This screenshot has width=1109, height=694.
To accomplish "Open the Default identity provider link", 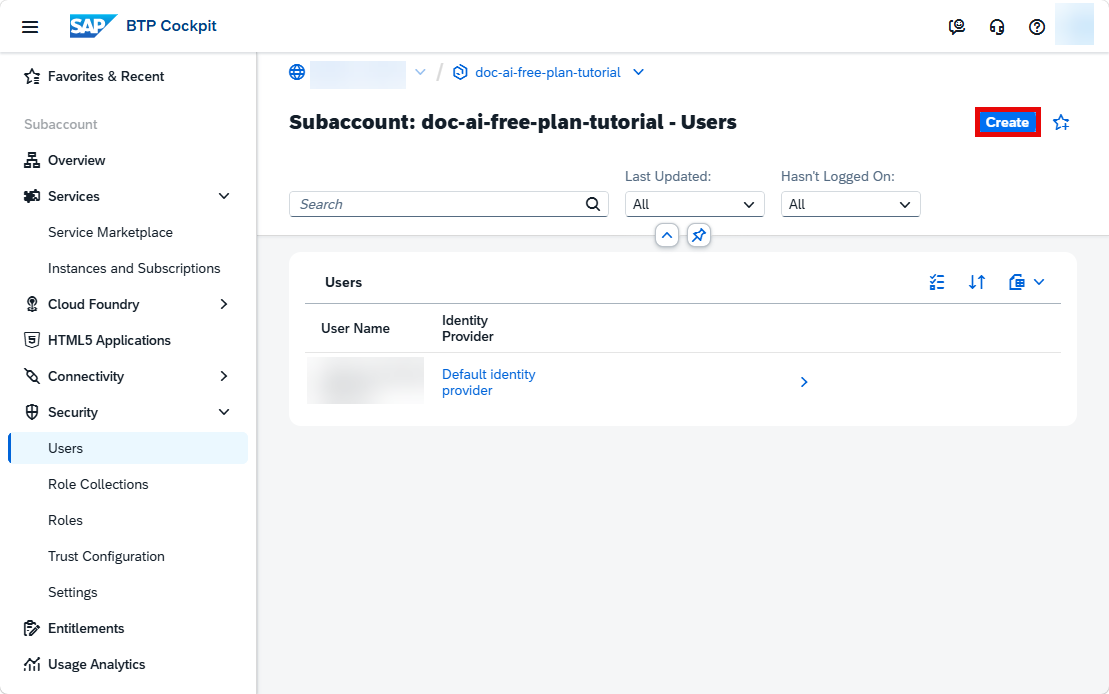I will (489, 382).
